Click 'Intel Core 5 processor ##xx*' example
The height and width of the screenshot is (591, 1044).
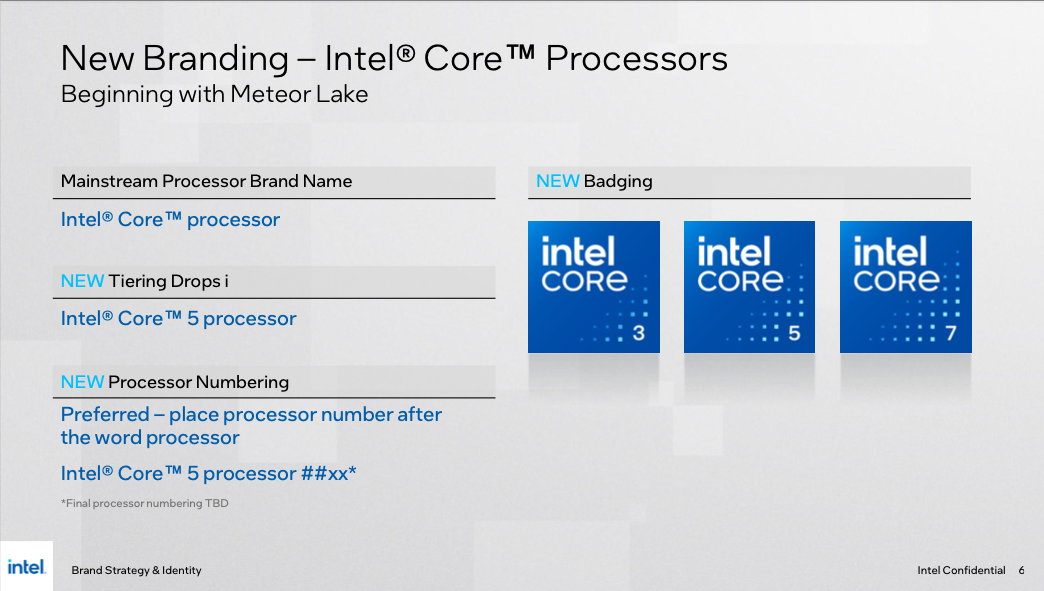(208, 472)
